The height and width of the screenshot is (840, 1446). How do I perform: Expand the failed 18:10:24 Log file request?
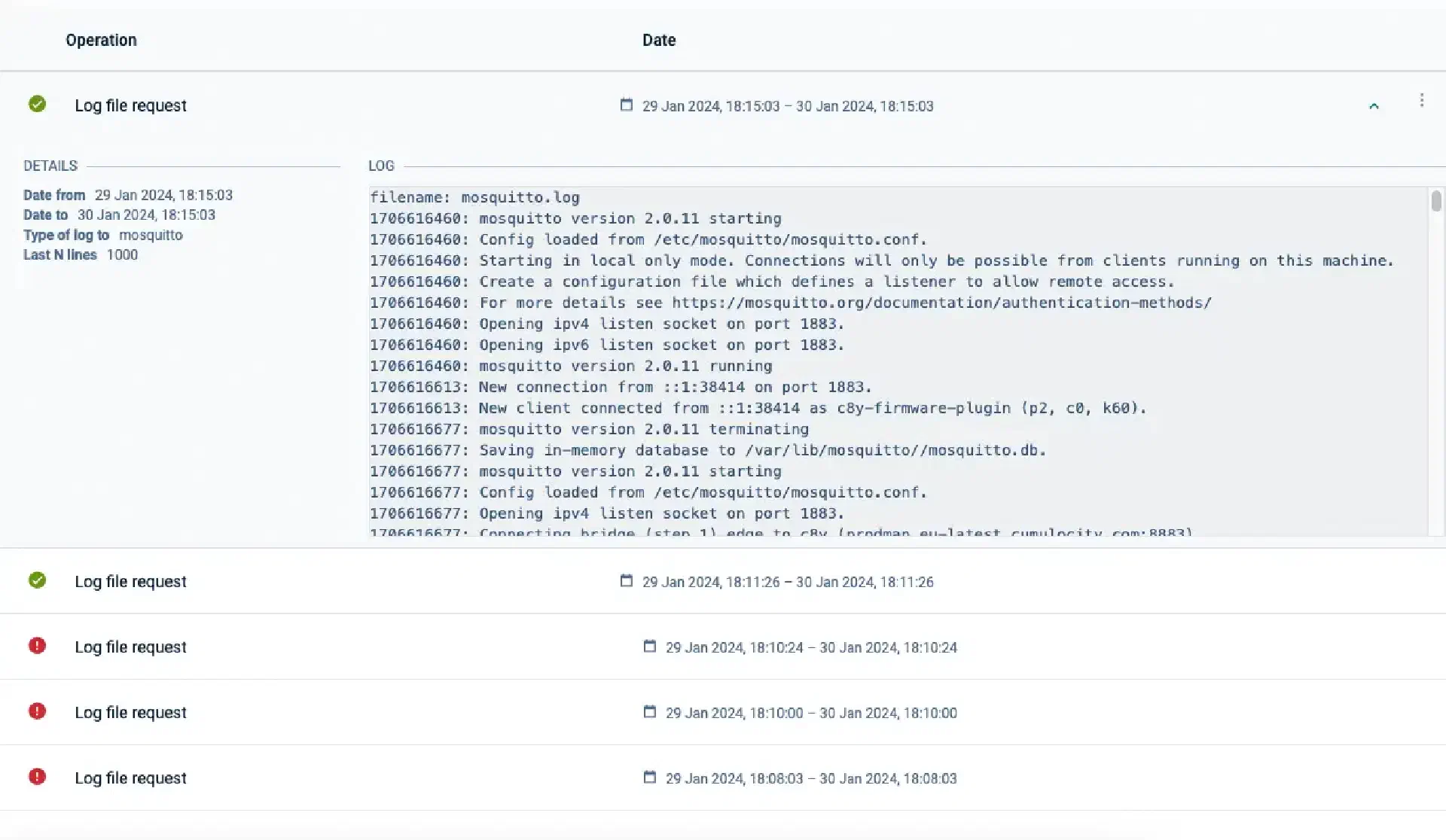click(130, 647)
